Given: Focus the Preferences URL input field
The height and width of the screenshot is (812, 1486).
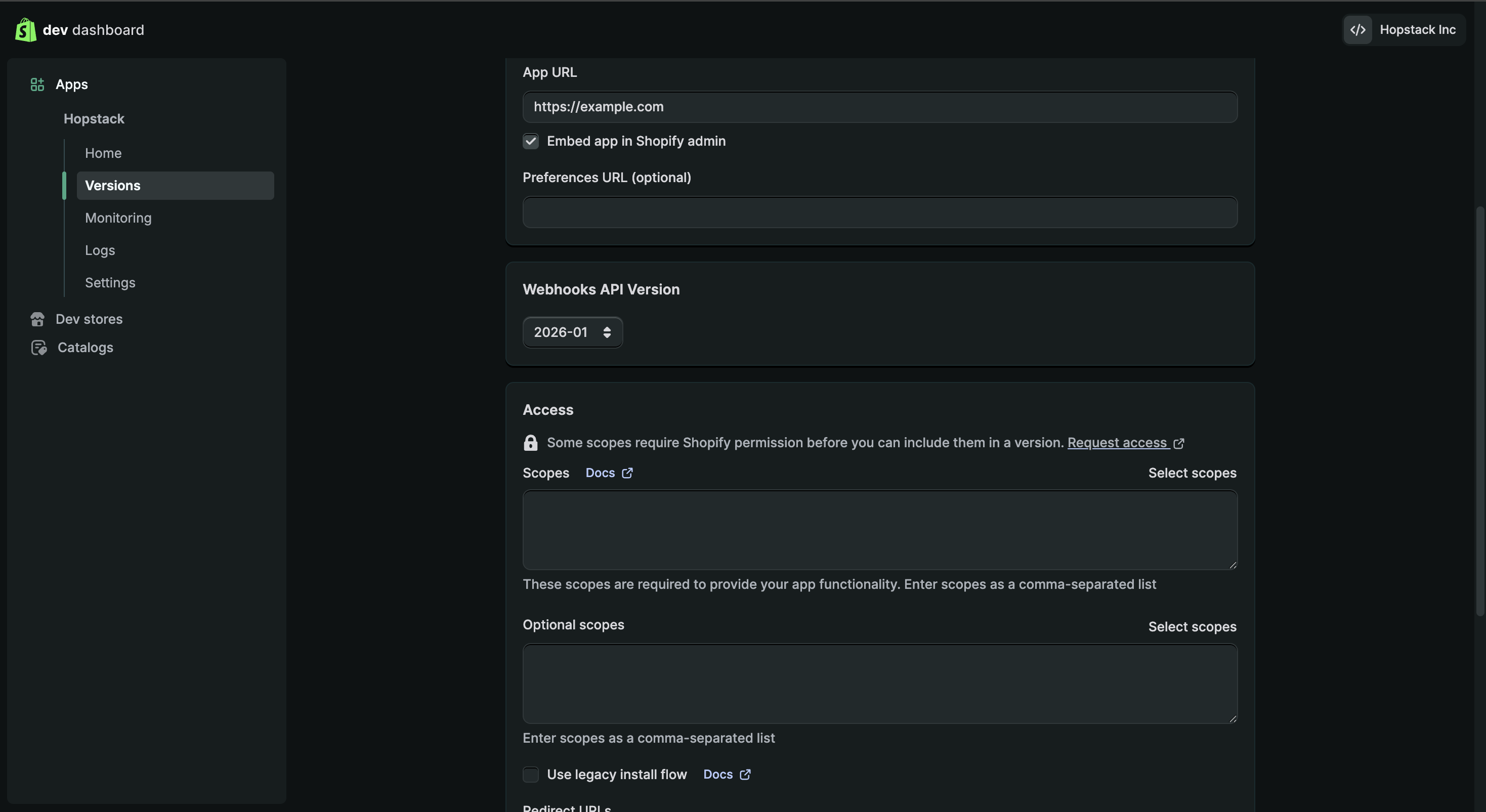Looking at the screenshot, I should (880, 212).
